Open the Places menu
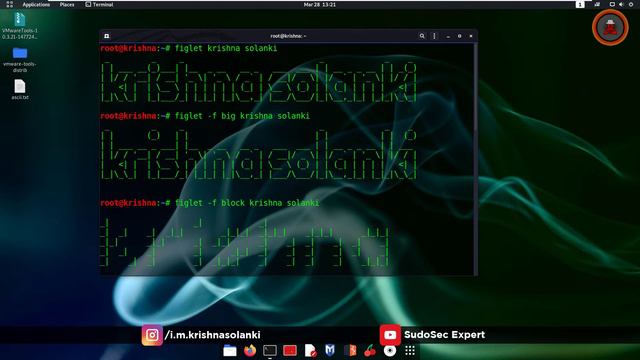The width and height of the screenshot is (640, 360). pyautogui.click(x=67, y=4)
